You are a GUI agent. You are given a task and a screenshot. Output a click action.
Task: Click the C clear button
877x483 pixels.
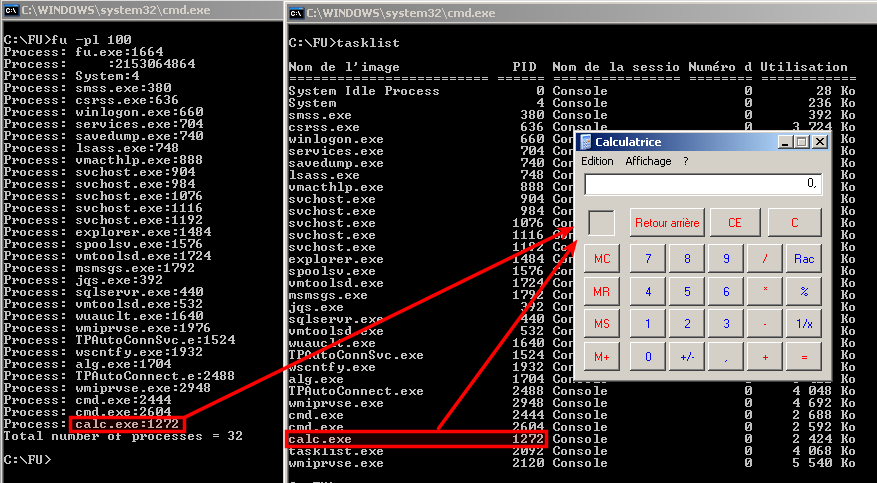click(x=794, y=223)
